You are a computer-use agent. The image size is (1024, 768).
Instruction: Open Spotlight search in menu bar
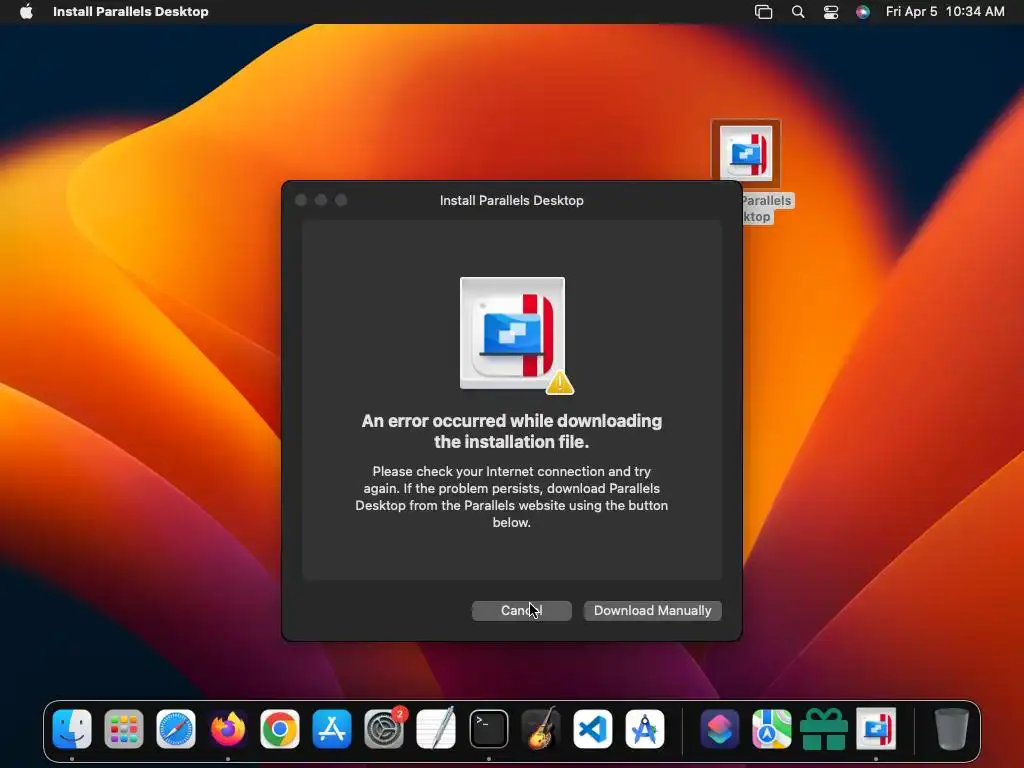(797, 12)
